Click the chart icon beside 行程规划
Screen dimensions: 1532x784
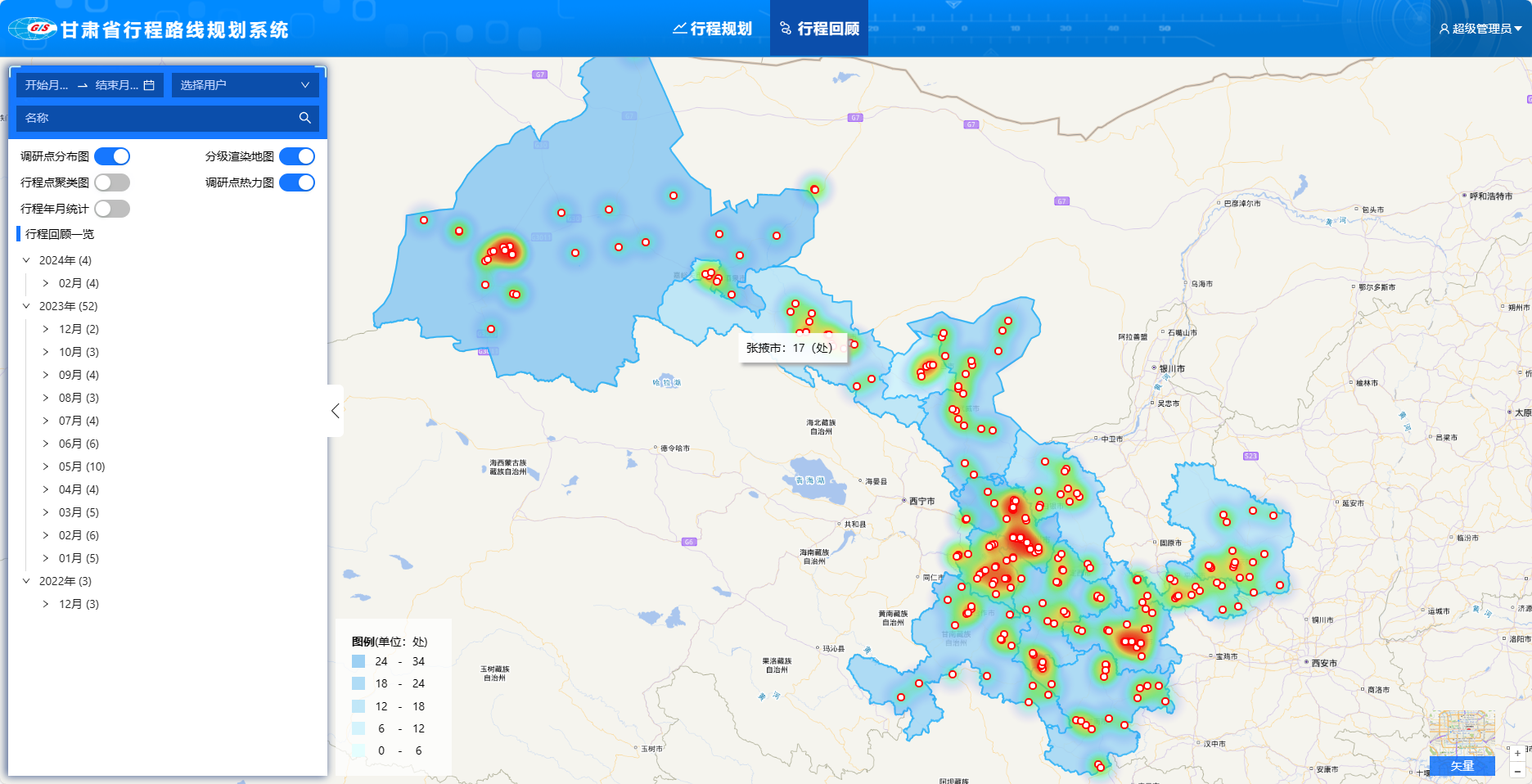(x=679, y=29)
